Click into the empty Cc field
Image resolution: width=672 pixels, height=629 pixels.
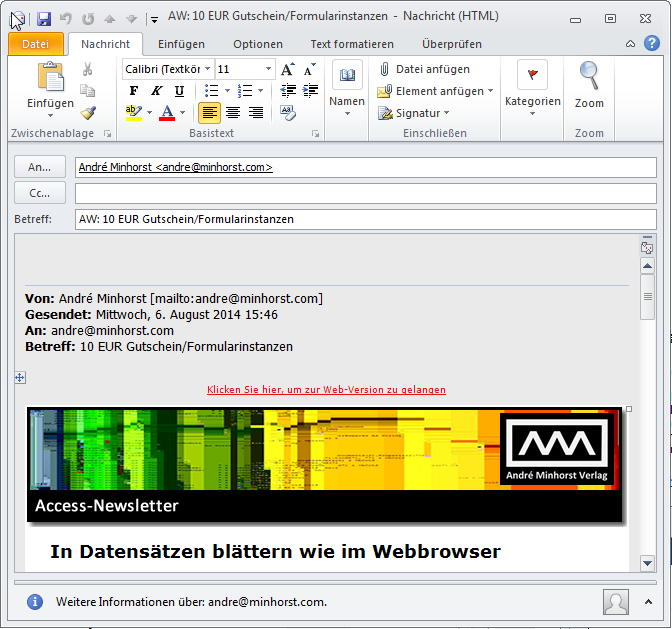tap(366, 193)
